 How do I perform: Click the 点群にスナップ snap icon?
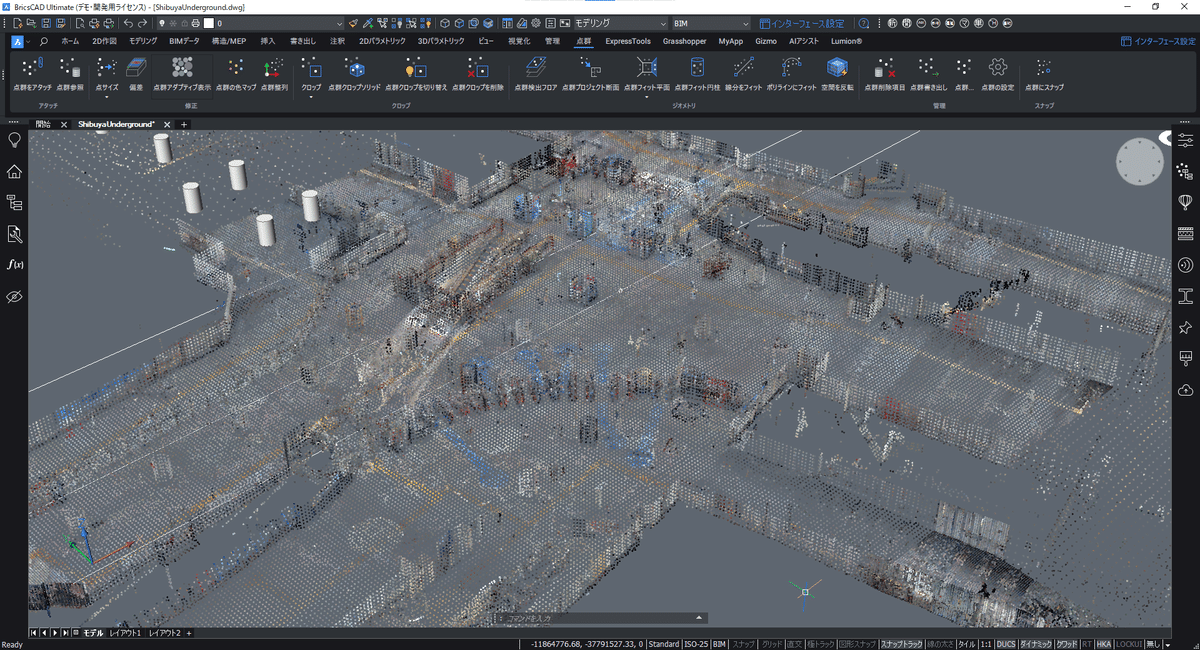(x=1044, y=68)
